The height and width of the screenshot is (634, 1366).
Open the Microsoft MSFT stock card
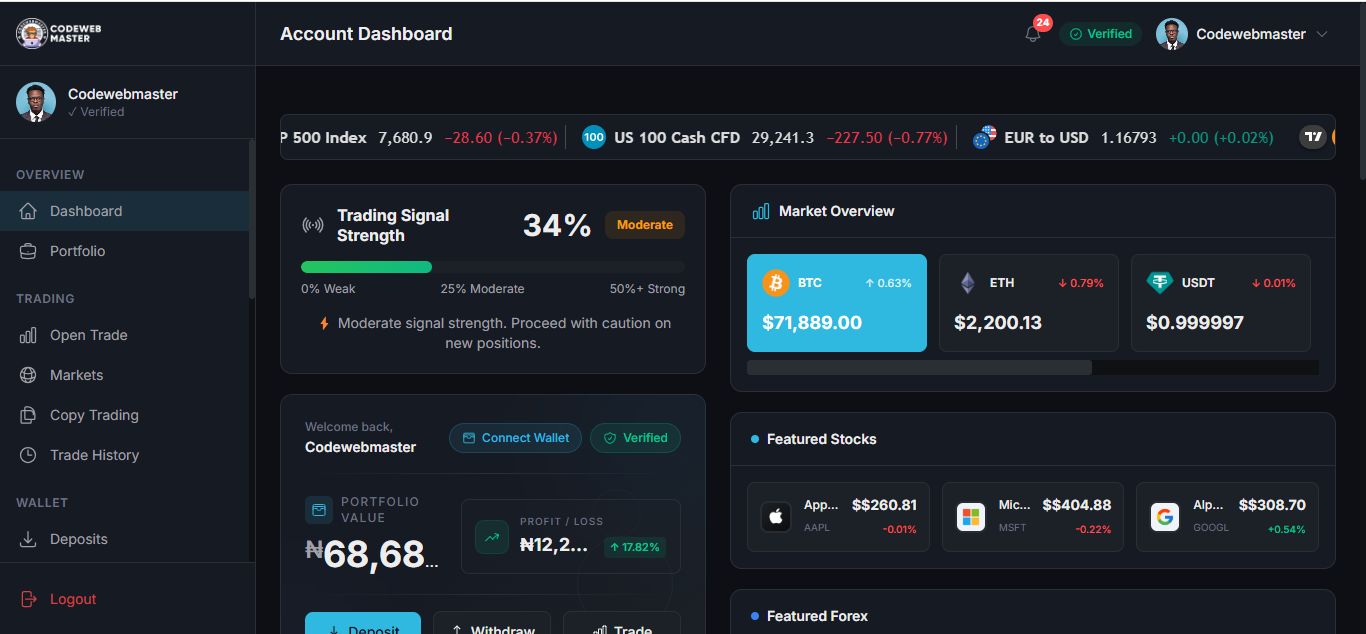pos(1033,517)
